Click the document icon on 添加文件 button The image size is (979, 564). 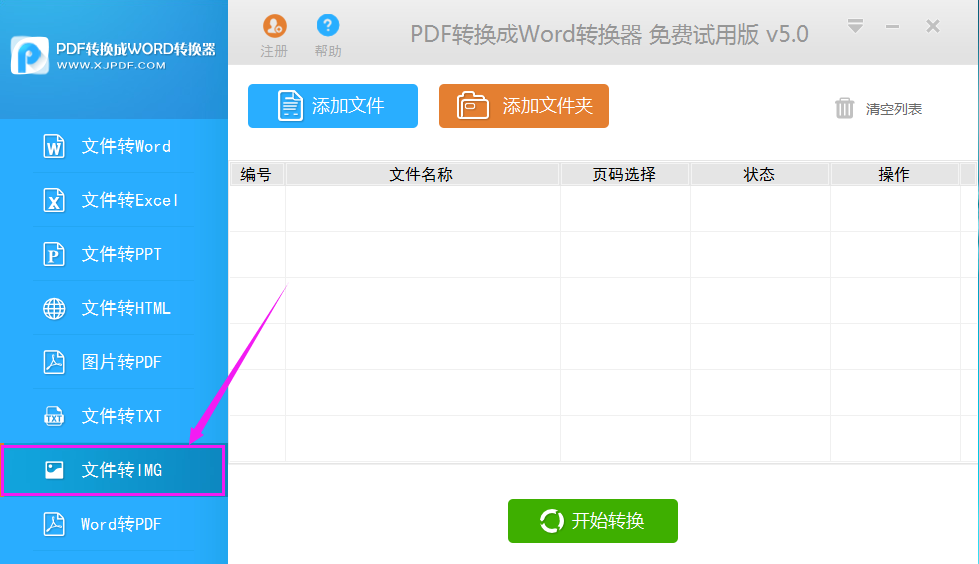(290, 106)
